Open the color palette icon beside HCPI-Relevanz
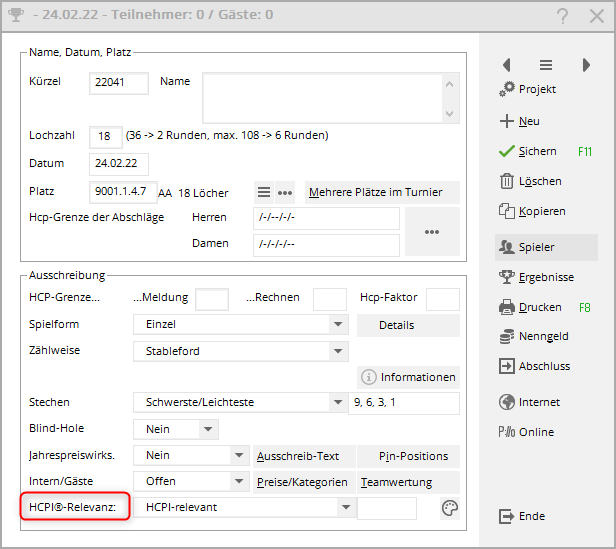This screenshot has height=549, width=616. click(450, 508)
